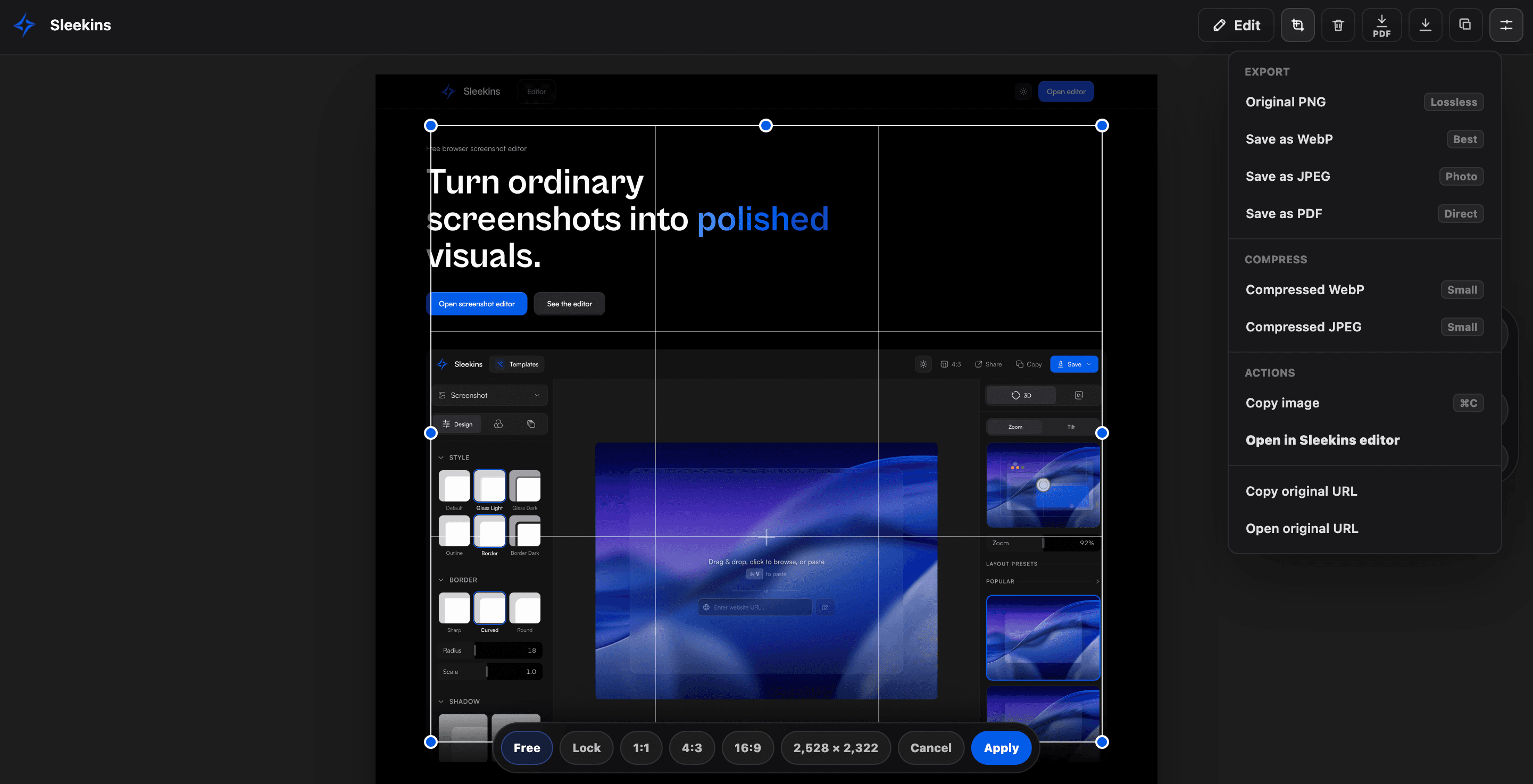The height and width of the screenshot is (784, 1533).
Task: Open the Edit button with pencil icon
Action: click(x=1236, y=25)
